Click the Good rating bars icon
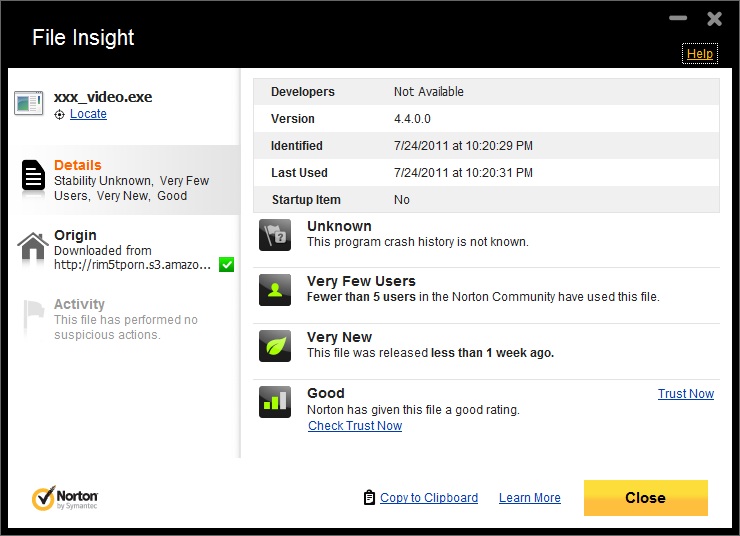 [275, 402]
